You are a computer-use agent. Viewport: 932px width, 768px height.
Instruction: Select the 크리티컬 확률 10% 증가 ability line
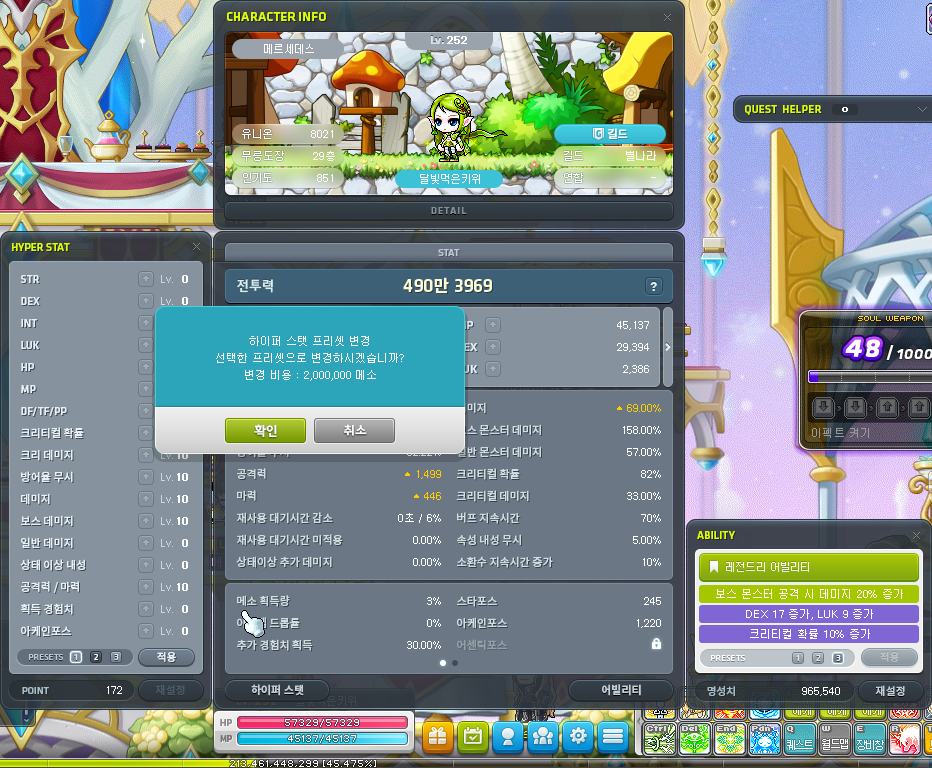(x=809, y=634)
